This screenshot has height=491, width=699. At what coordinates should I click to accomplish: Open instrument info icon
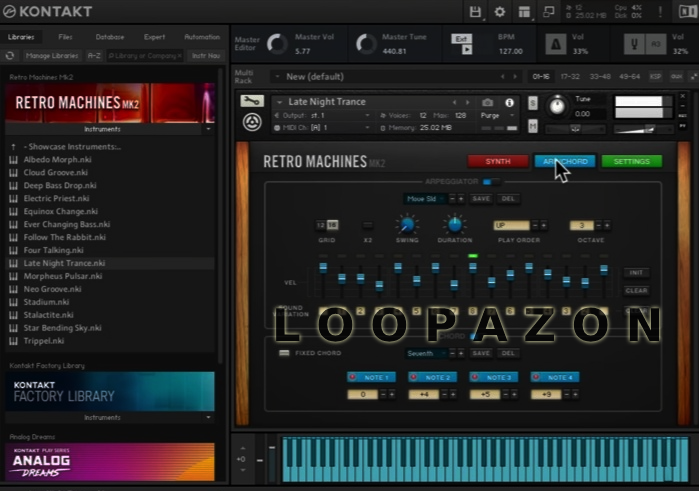coord(509,103)
